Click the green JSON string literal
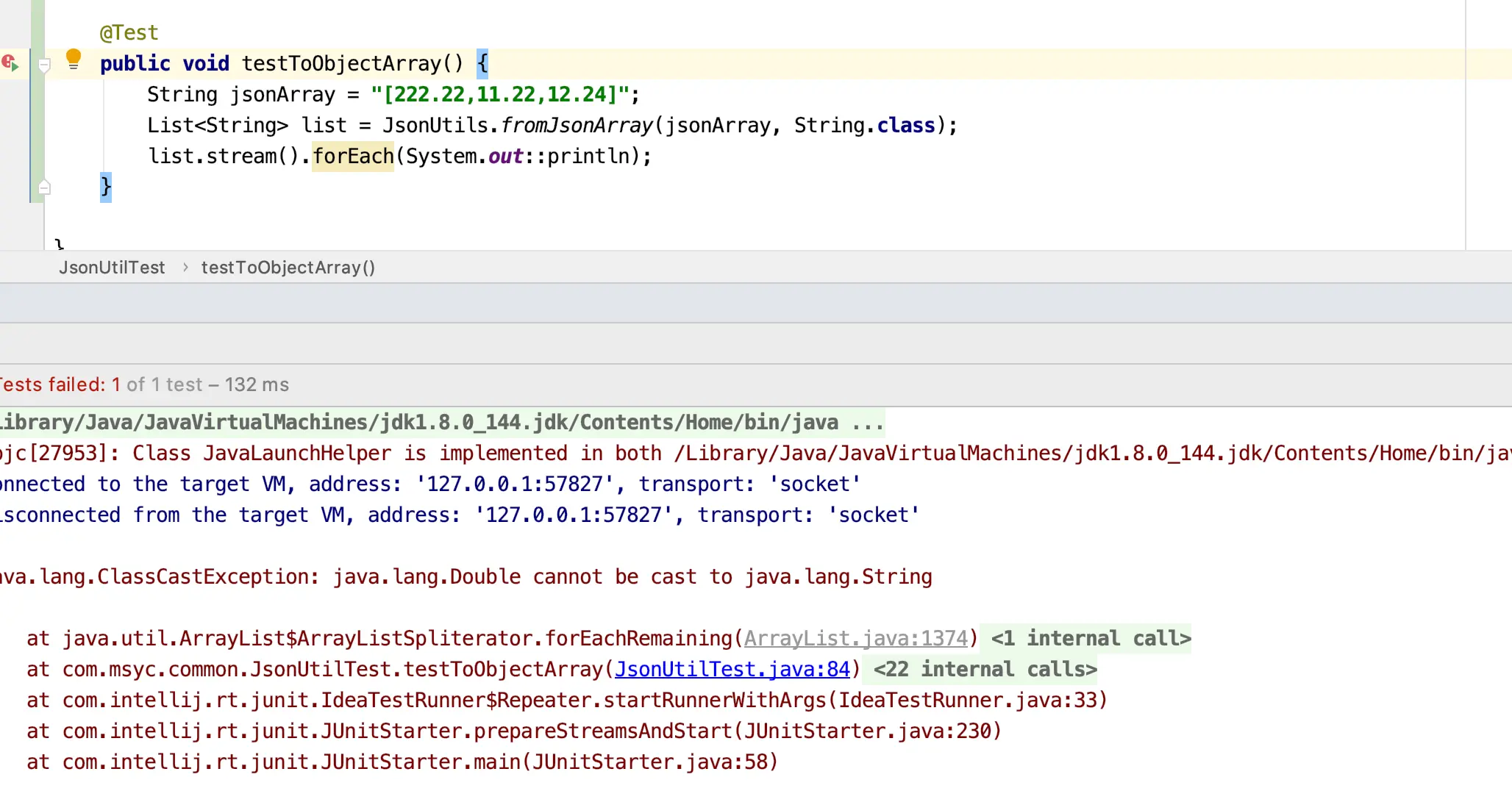Viewport: 1512px width, 791px height. 499,94
